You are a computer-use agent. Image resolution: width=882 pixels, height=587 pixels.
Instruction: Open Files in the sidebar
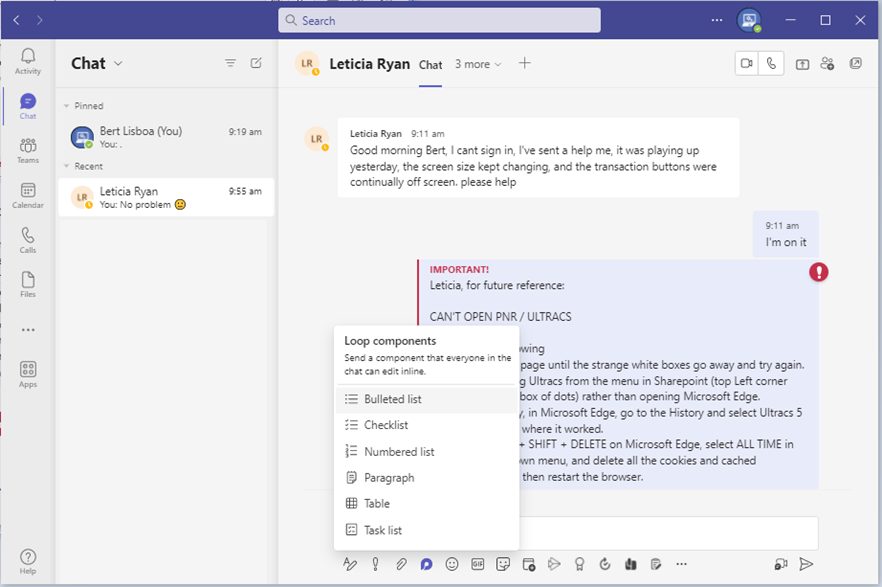pyautogui.click(x=28, y=285)
